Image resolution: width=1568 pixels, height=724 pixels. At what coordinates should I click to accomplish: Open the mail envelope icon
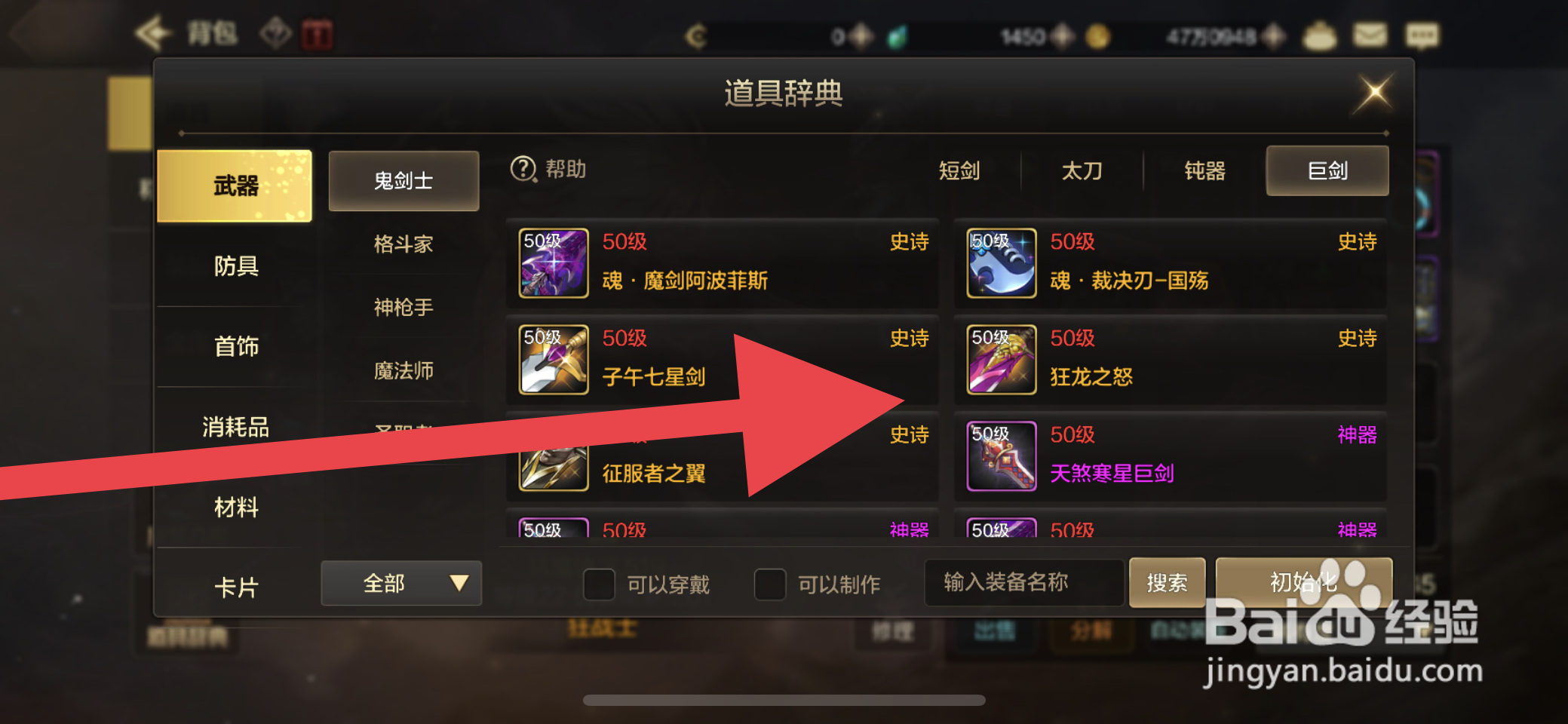coord(1370,35)
